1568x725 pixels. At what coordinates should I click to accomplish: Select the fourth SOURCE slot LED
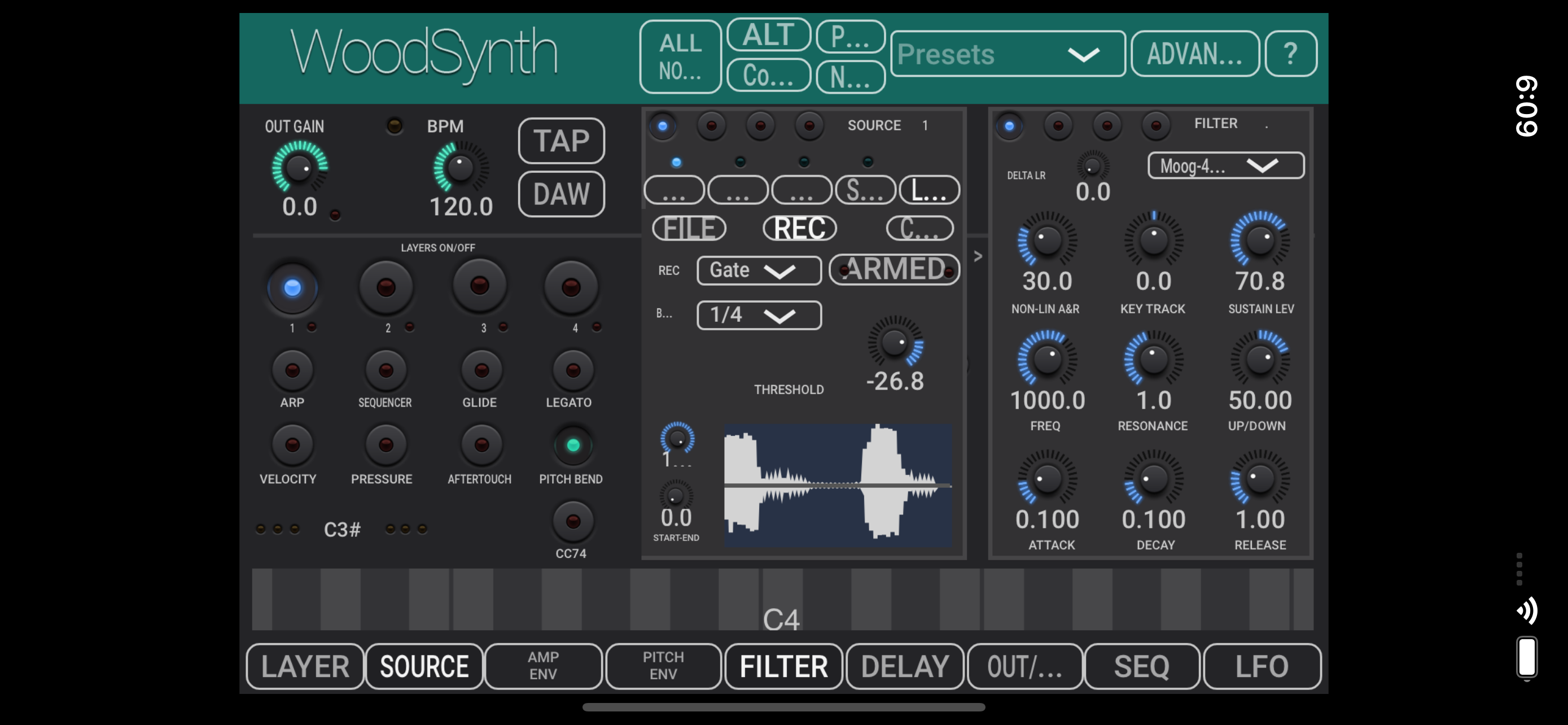(x=809, y=126)
